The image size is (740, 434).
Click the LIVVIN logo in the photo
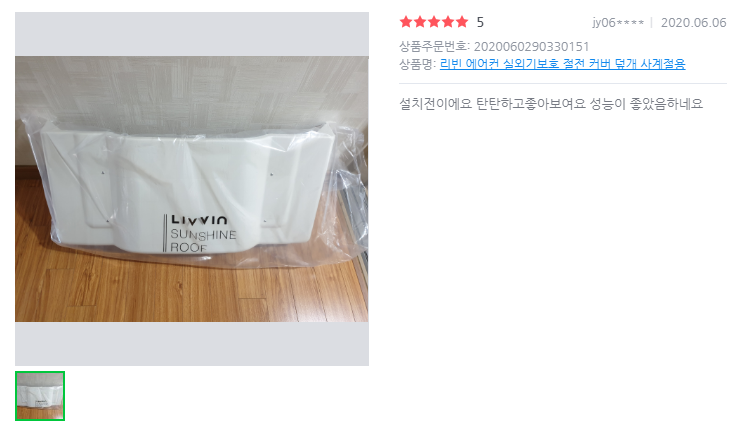coord(199,220)
